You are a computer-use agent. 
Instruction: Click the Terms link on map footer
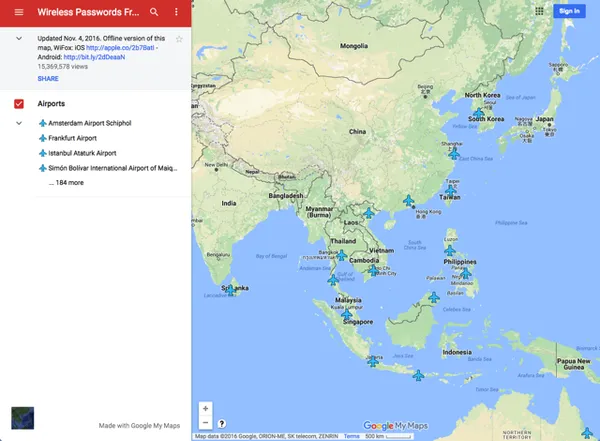(351, 436)
